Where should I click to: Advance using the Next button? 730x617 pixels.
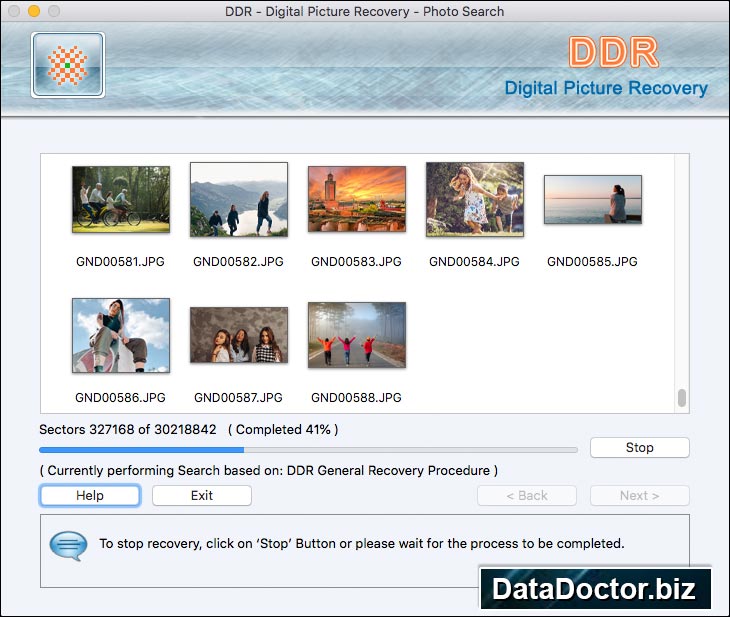click(639, 496)
